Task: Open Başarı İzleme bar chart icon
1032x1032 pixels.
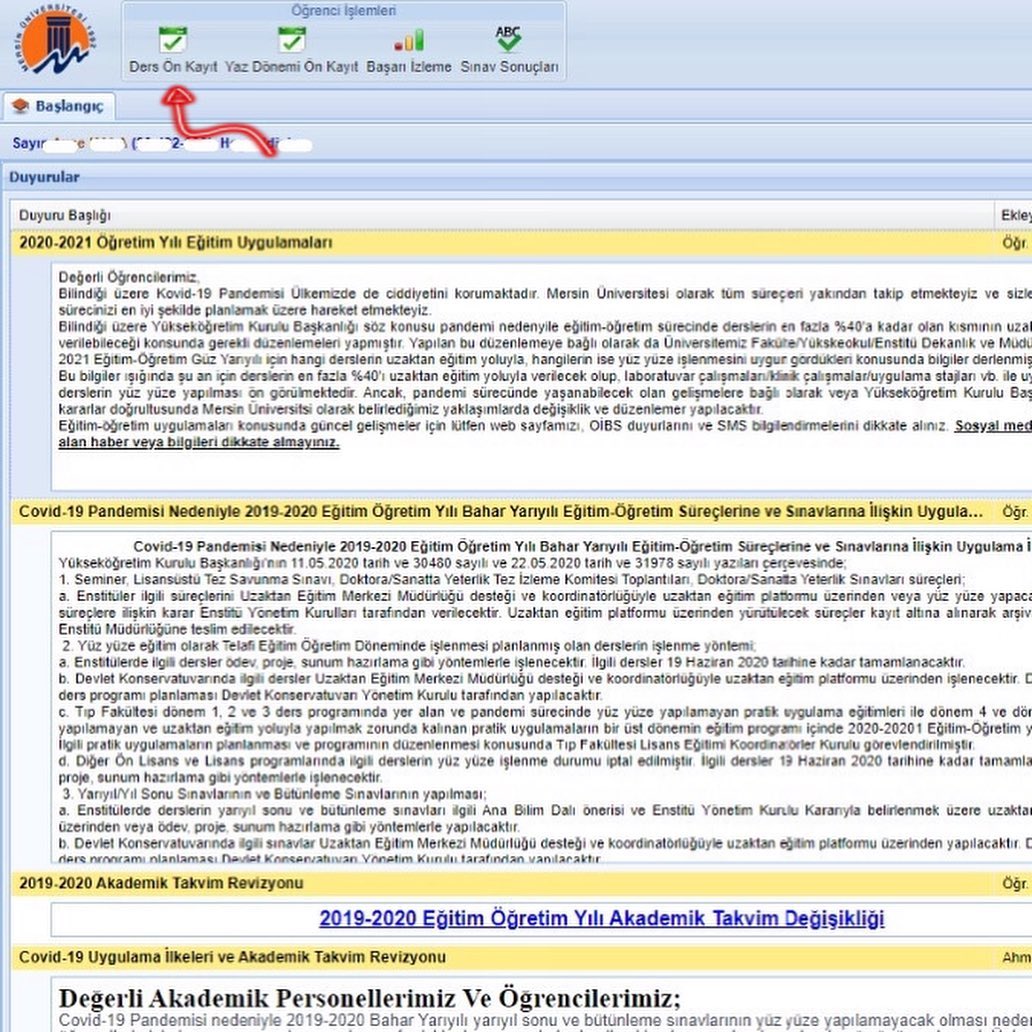Action: tap(409, 40)
